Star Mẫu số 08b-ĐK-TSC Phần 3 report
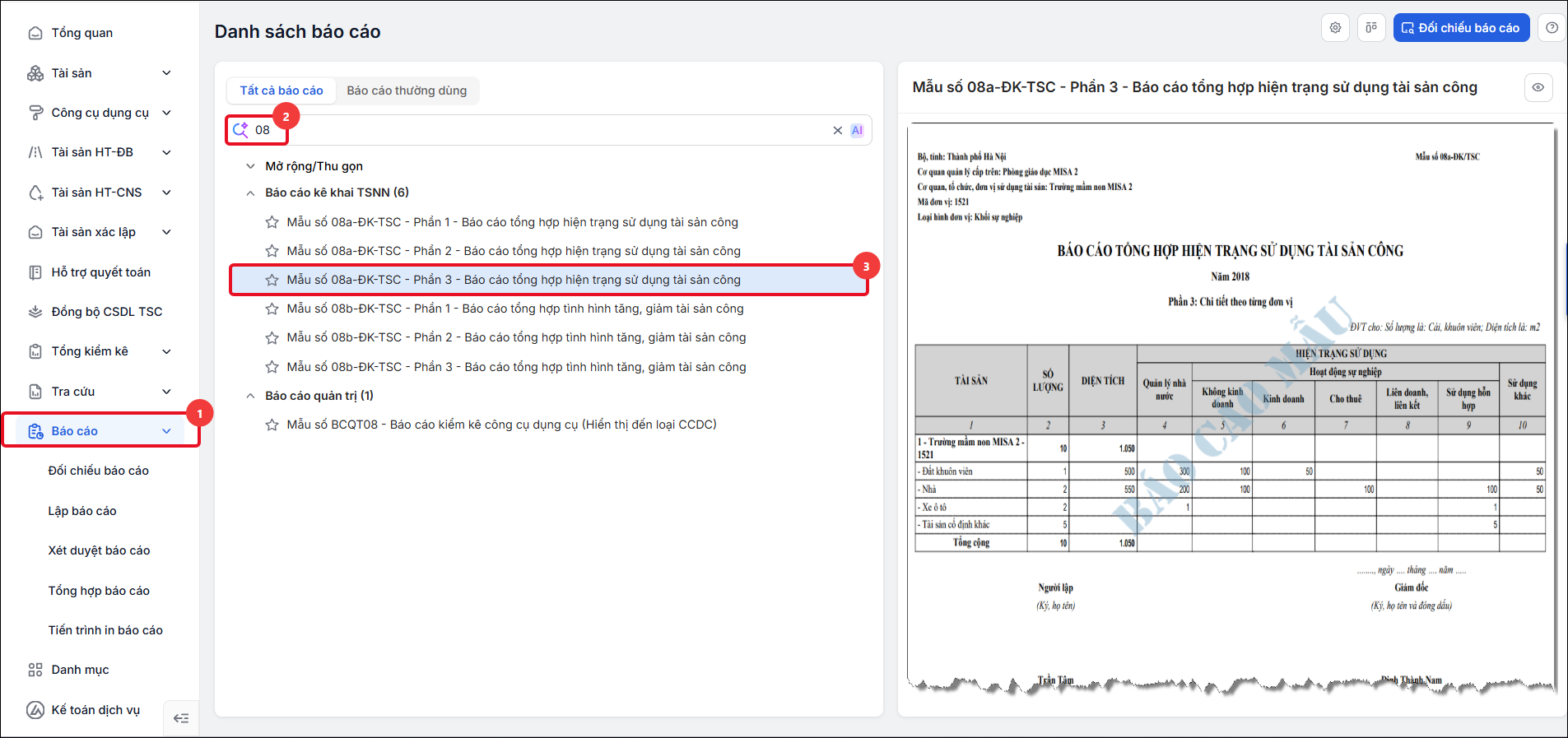The image size is (1568, 738). coord(272,367)
